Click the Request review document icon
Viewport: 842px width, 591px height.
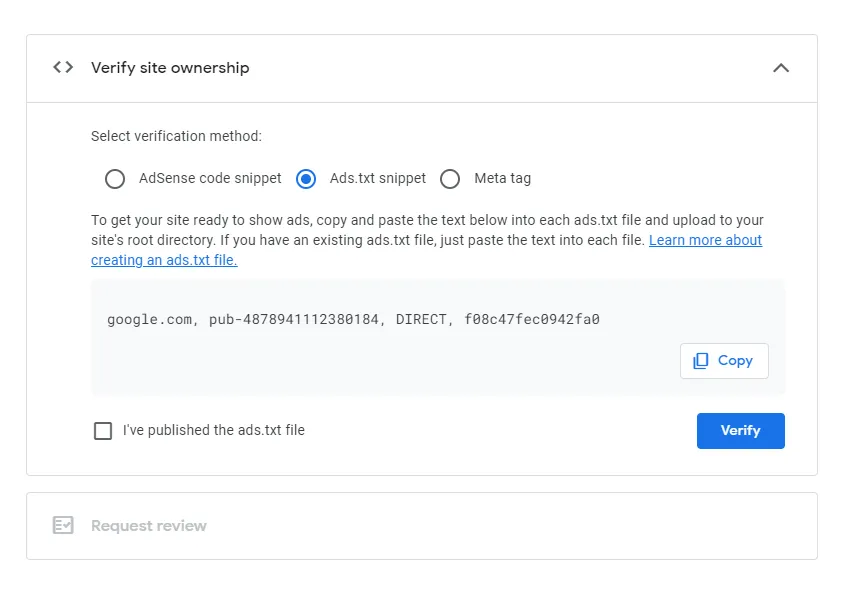62,525
